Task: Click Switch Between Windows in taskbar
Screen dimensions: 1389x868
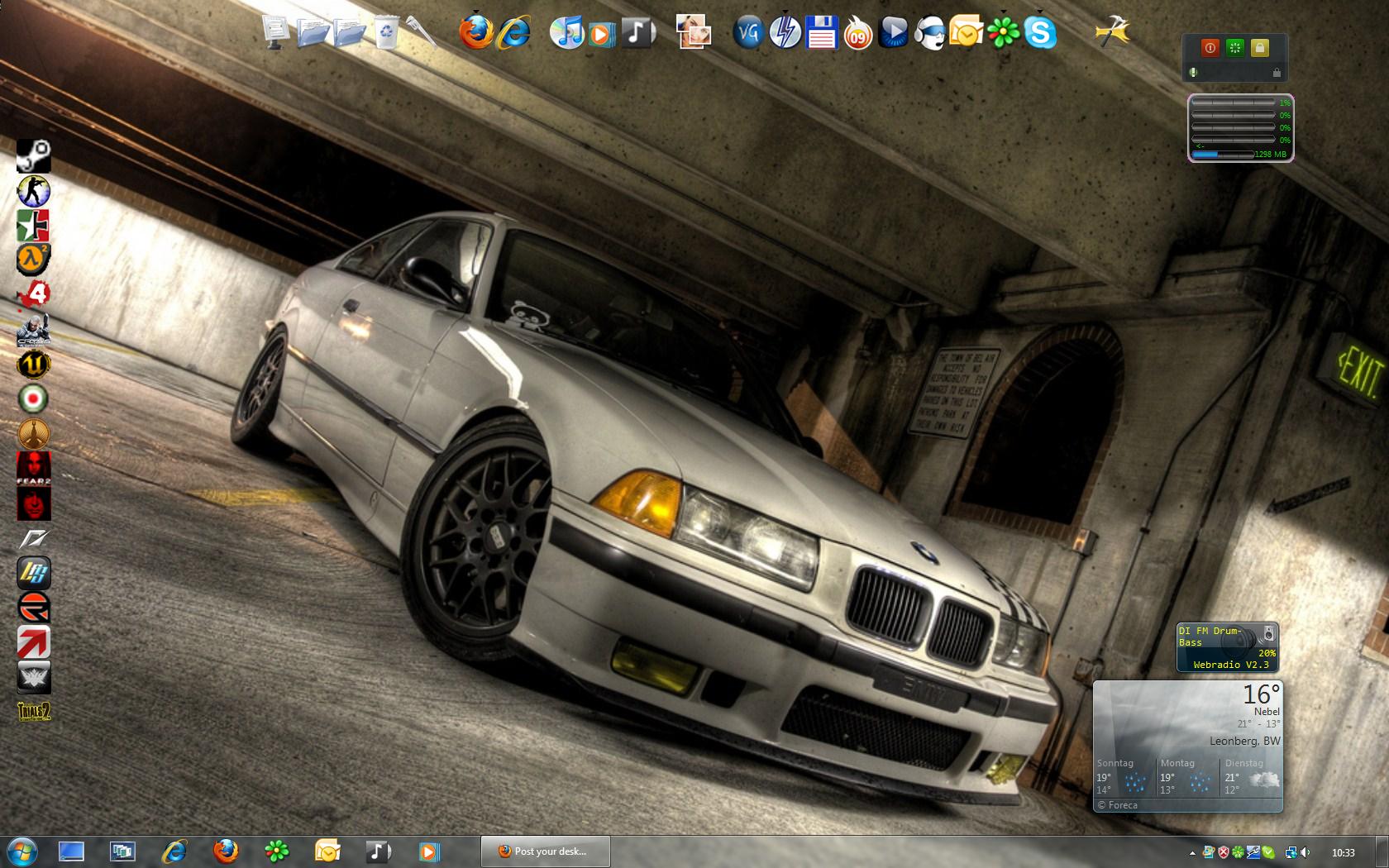Action: [x=122, y=851]
